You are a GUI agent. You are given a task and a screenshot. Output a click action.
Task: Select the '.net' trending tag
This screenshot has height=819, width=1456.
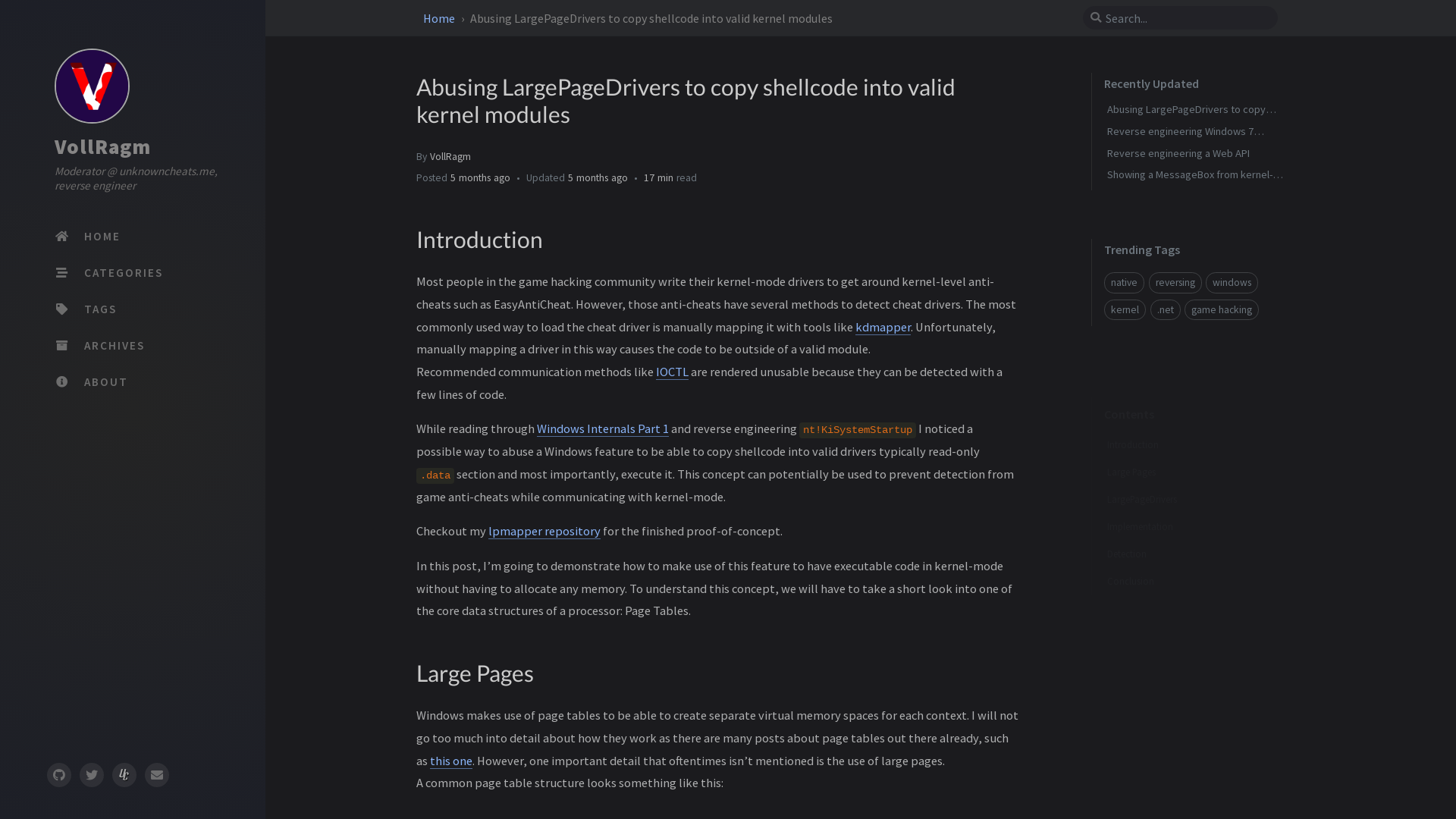[1166, 309]
